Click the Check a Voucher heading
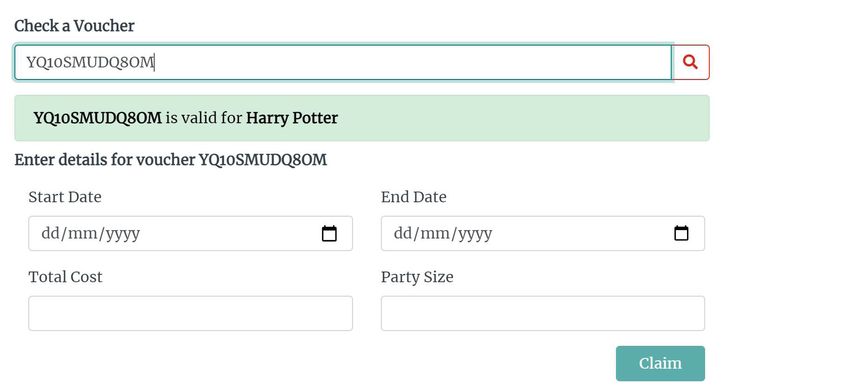 point(74,25)
